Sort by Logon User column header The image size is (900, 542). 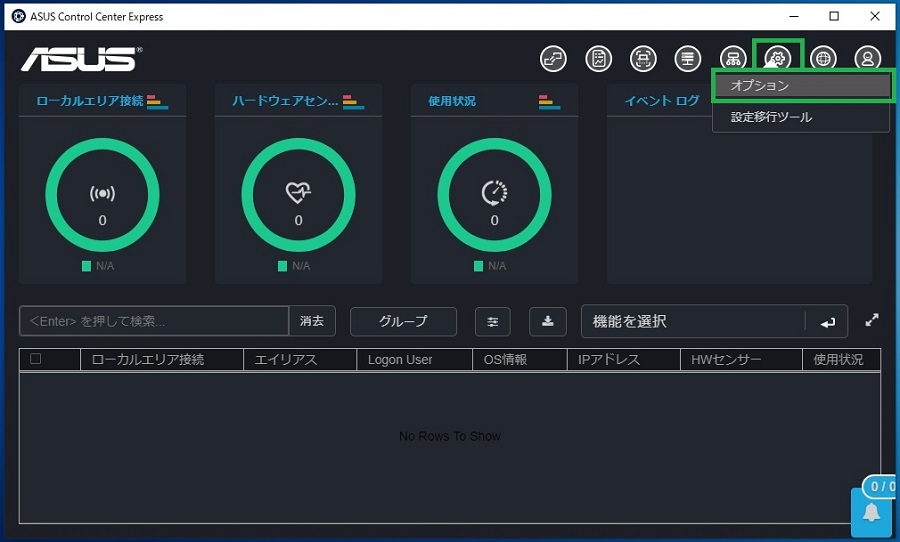(414, 359)
